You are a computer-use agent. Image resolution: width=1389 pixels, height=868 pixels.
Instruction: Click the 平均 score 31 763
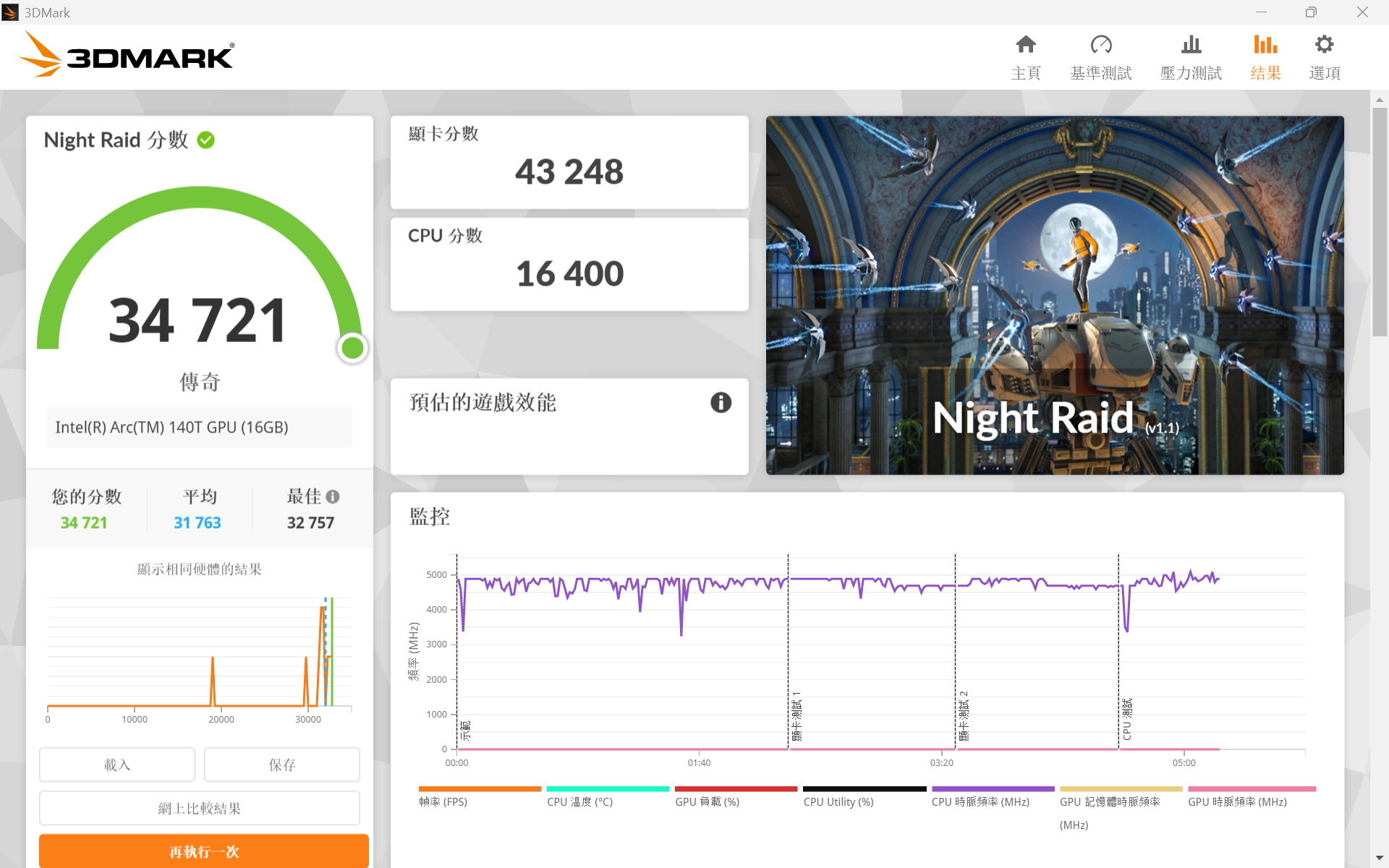(197, 522)
